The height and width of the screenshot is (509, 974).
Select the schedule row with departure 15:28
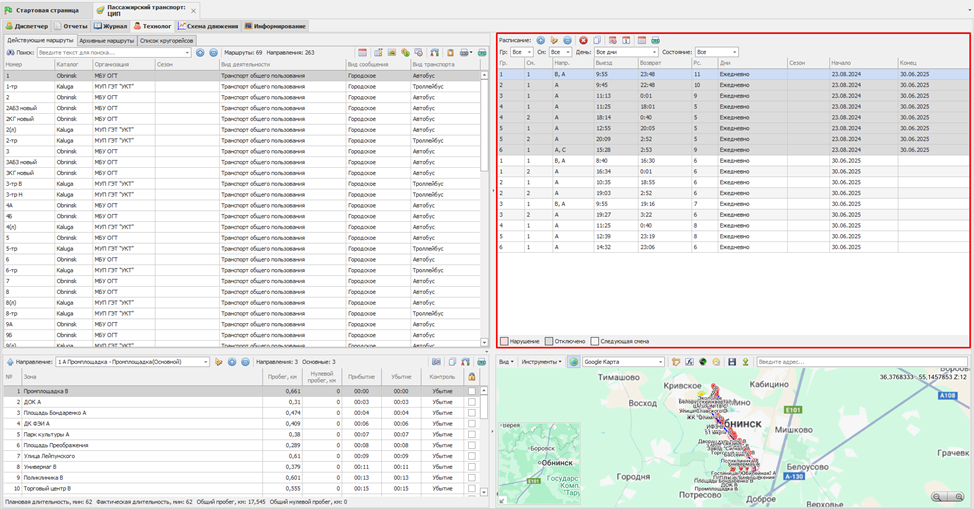click(733, 150)
